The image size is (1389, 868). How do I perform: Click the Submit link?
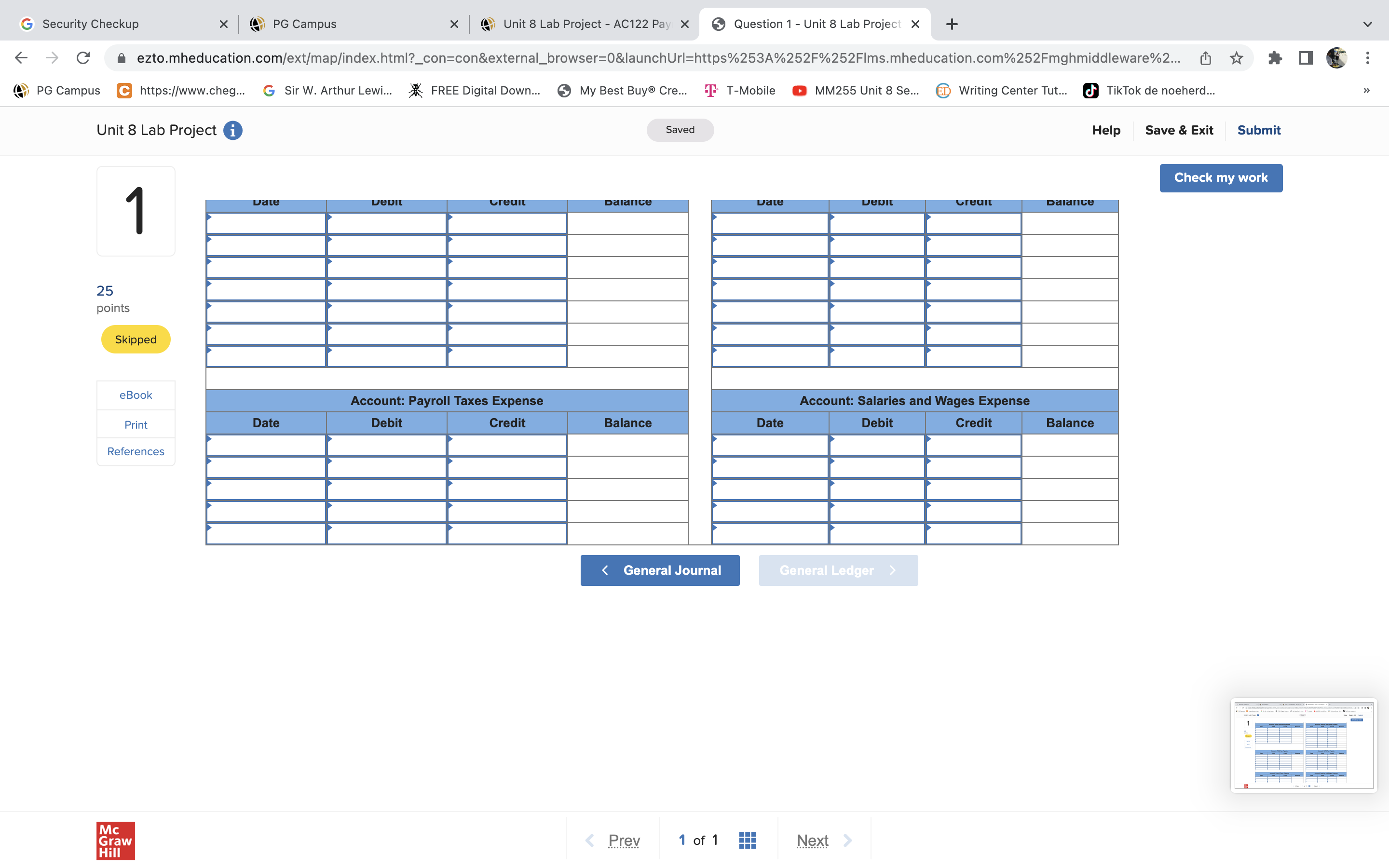pos(1258,130)
